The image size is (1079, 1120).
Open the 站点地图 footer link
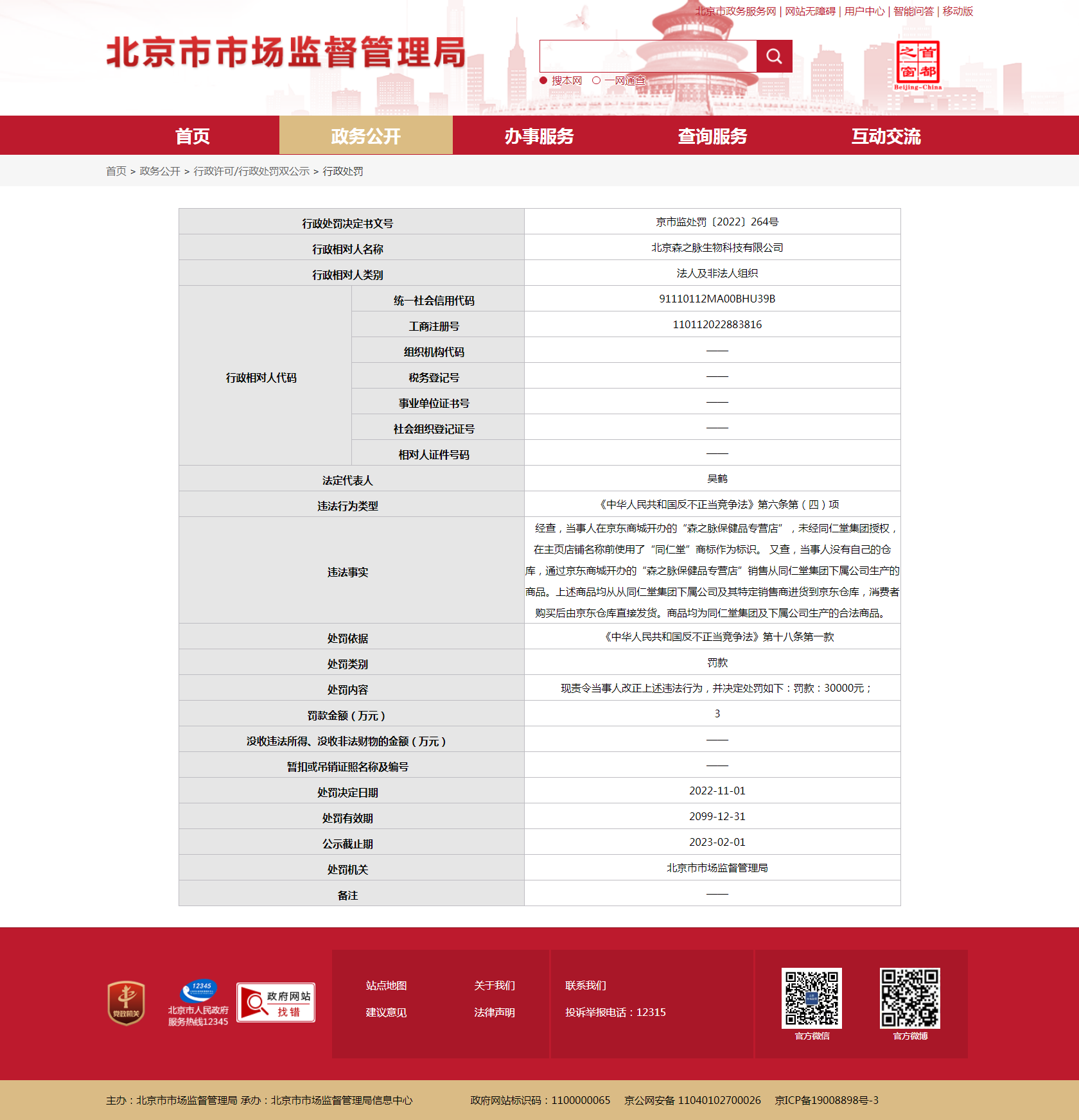pos(386,985)
